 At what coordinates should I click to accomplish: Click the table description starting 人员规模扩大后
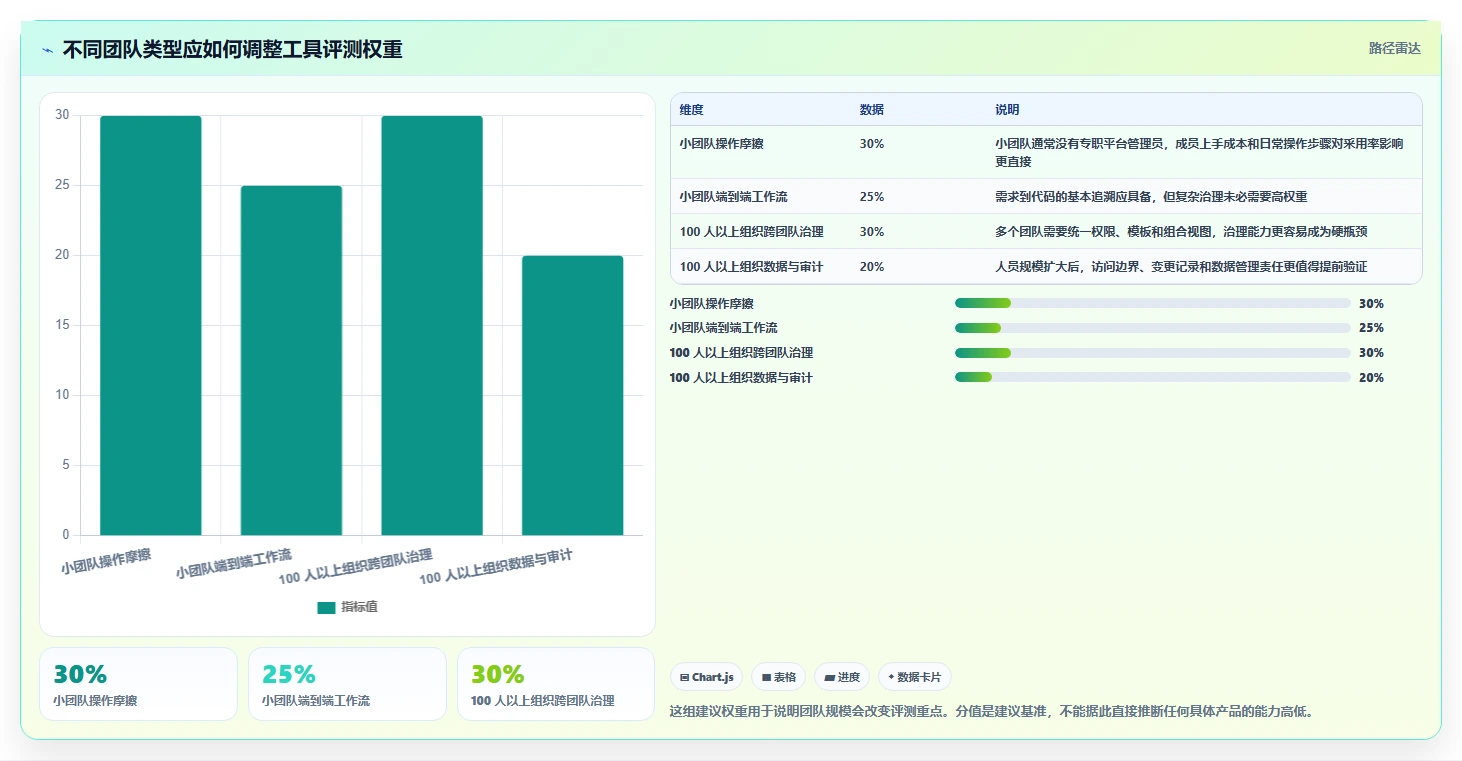[x=1181, y=267]
